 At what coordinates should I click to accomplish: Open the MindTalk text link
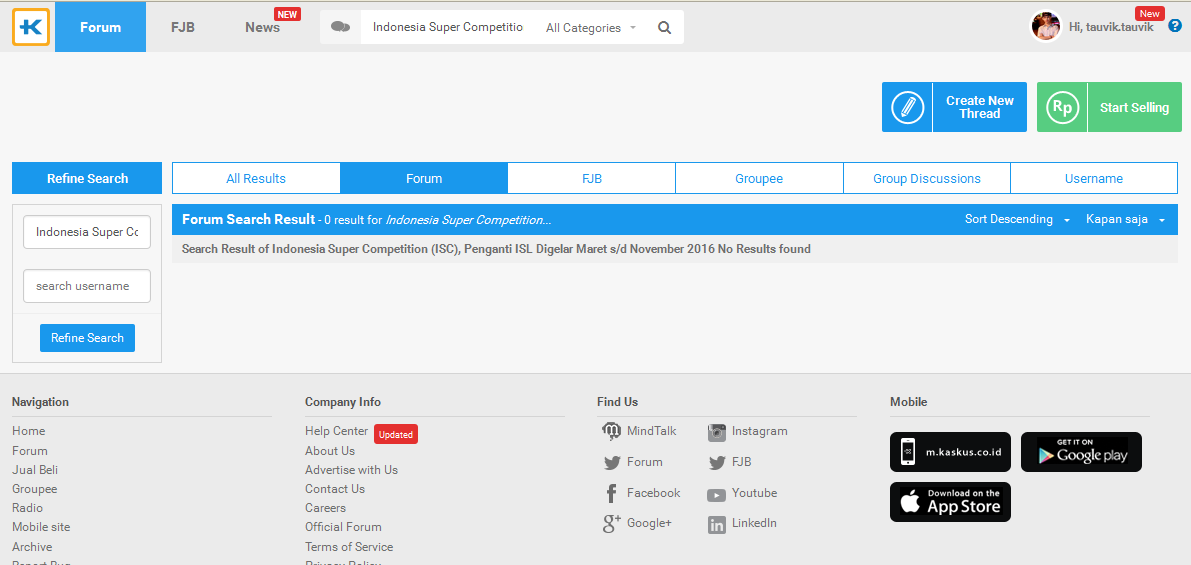point(652,431)
